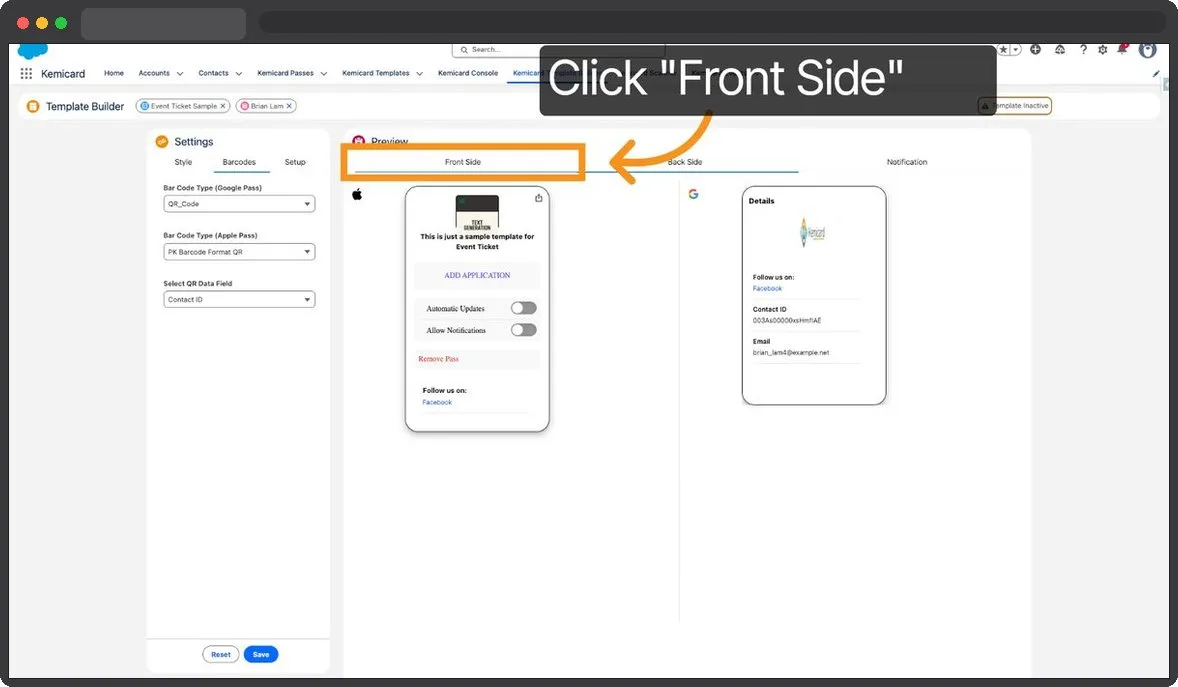The image size is (1178, 687).
Task: Remove the Brian Lam pill
Action: click(289, 106)
